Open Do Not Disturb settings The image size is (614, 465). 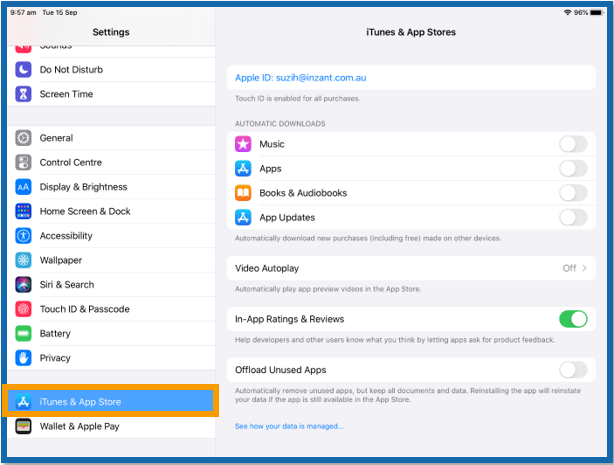coord(112,70)
